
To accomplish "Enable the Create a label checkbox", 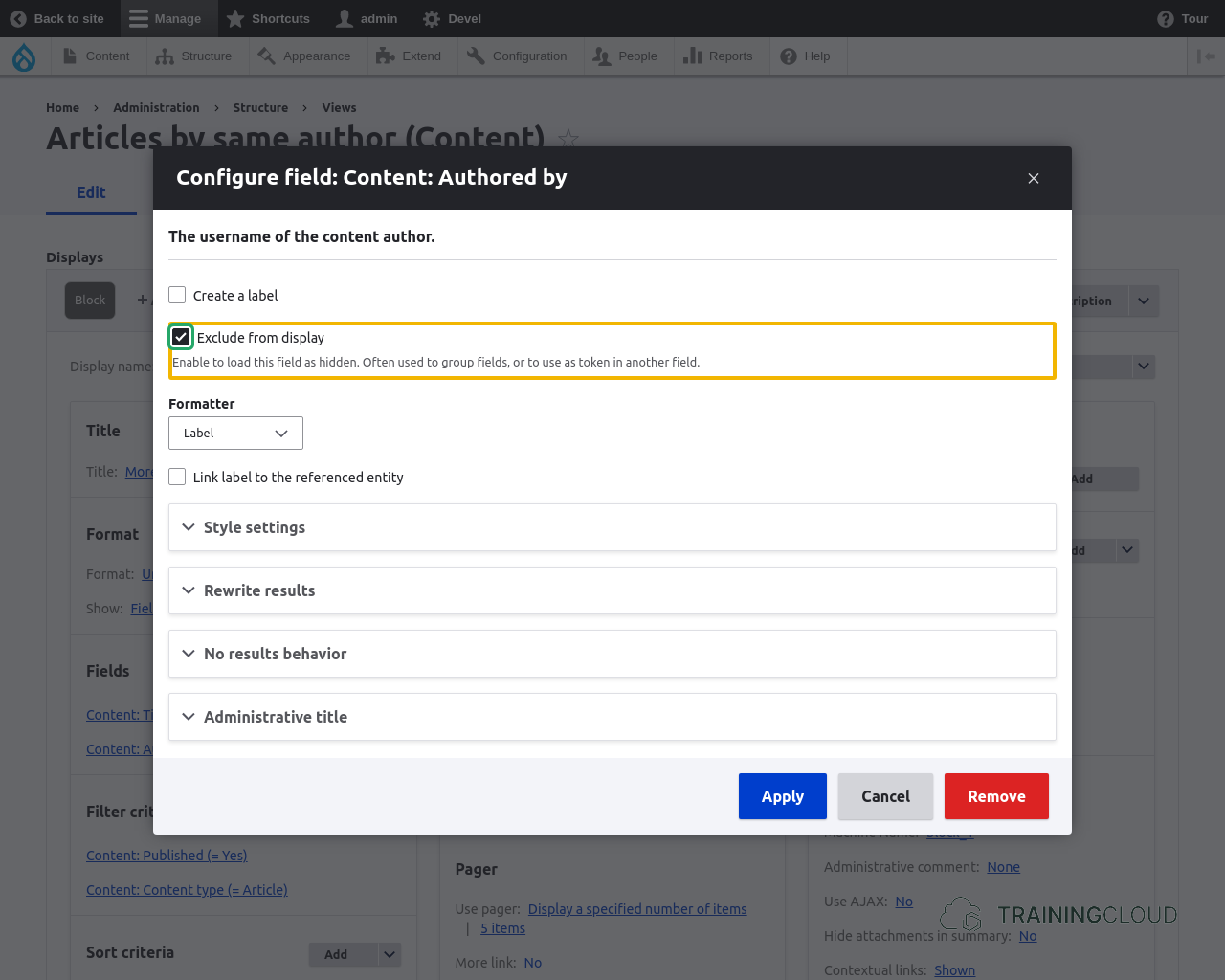I will point(177,295).
